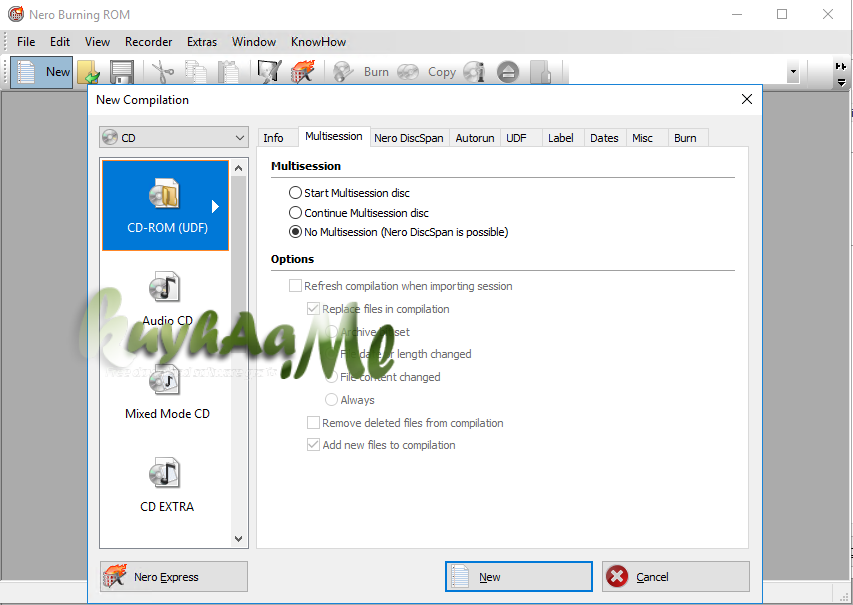Click scroll down arrow in compilation list
The image size is (853, 605).
pos(238,538)
